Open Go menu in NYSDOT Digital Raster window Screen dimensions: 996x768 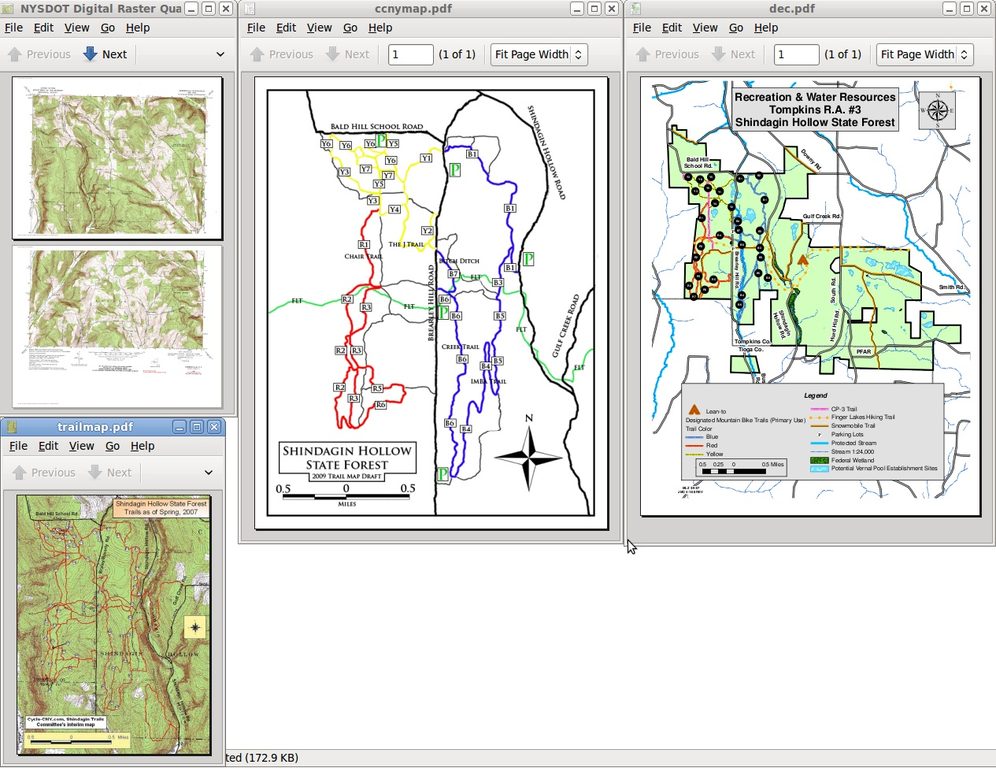pyautogui.click(x=107, y=27)
